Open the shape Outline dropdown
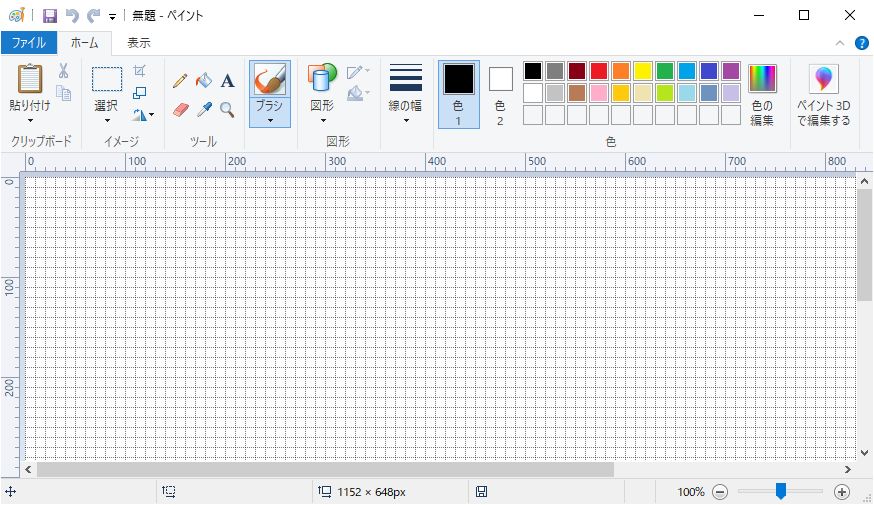The width and height of the screenshot is (874, 505). (x=358, y=72)
